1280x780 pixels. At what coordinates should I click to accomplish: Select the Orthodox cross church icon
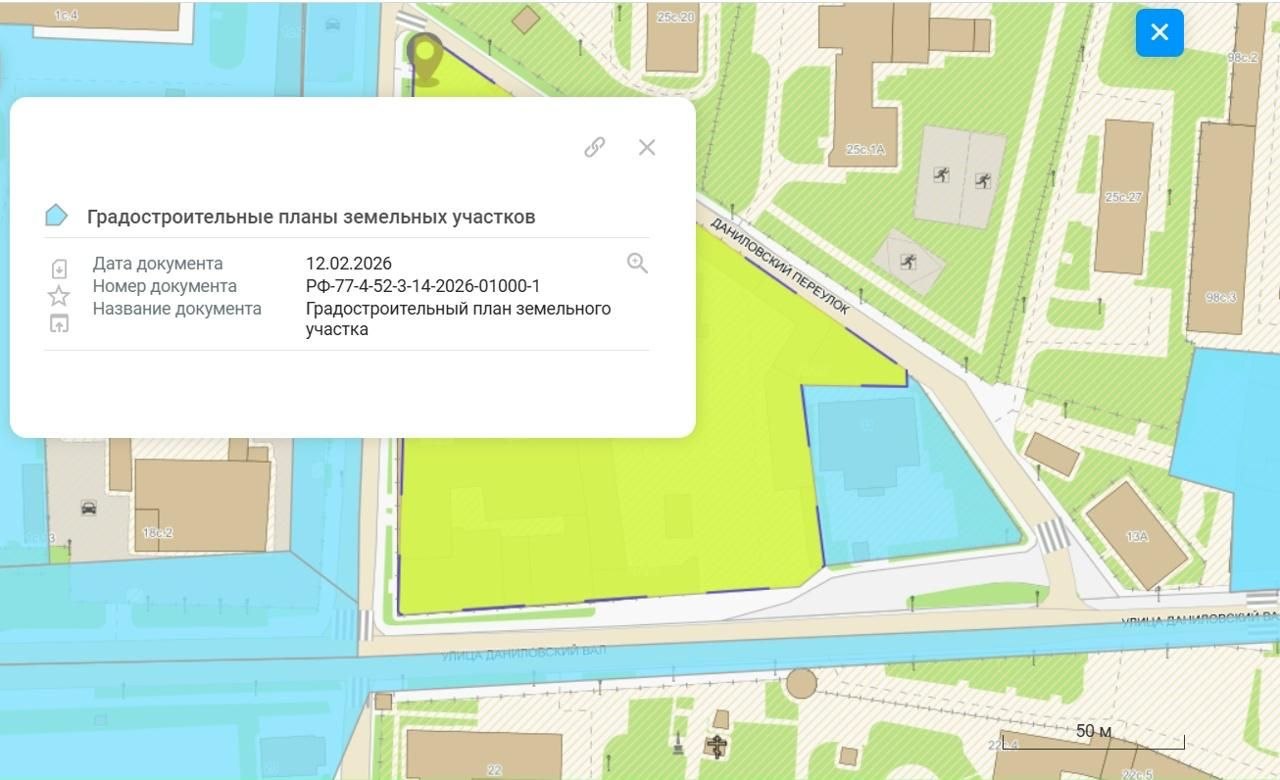tap(716, 745)
